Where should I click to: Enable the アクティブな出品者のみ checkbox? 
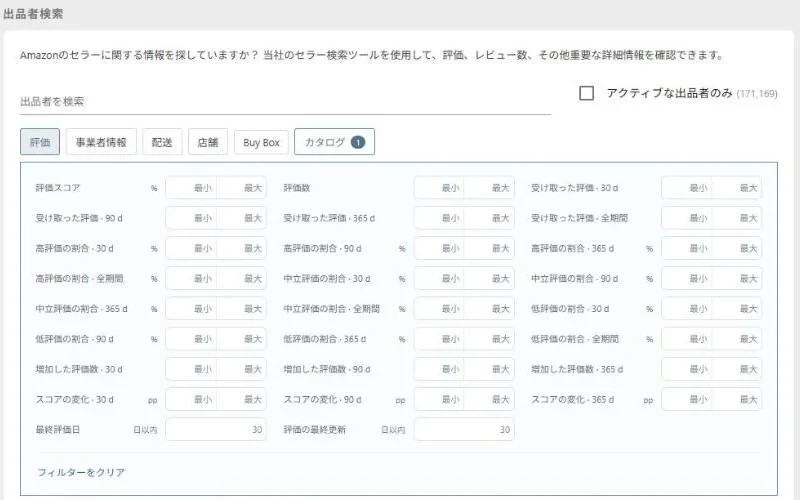(x=586, y=93)
